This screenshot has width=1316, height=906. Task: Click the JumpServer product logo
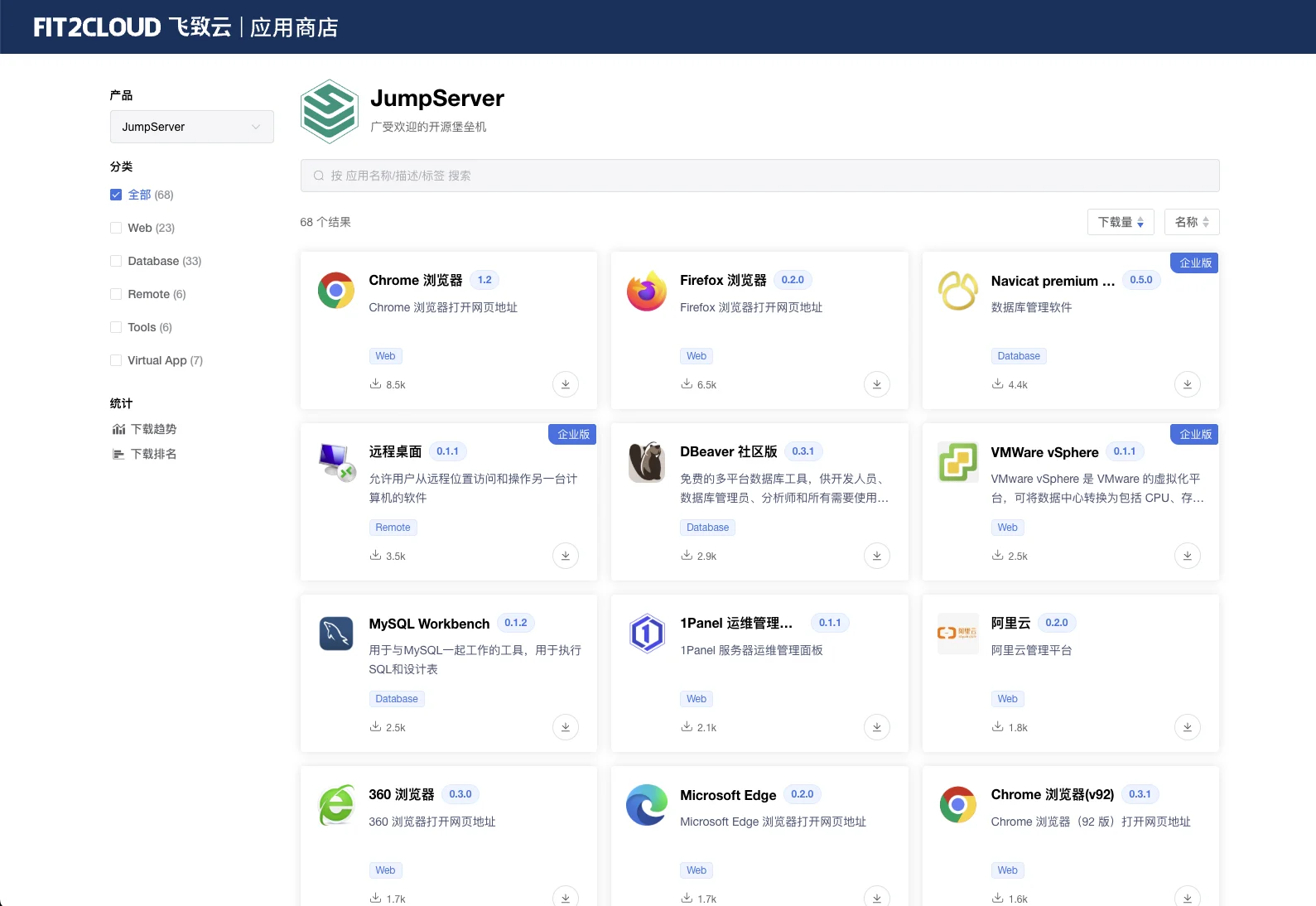[x=330, y=111]
